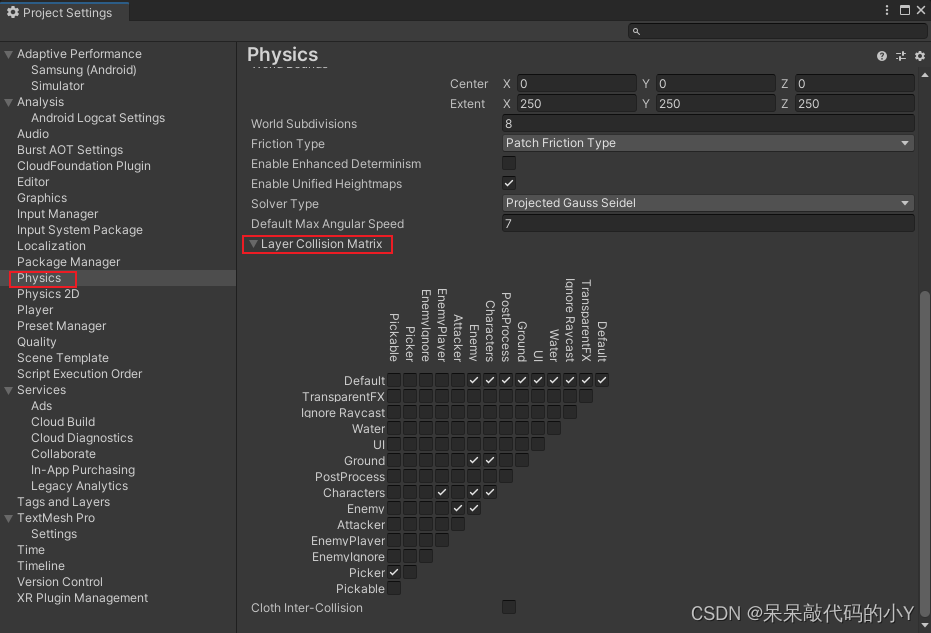The width and height of the screenshot is (931, 633).
Task: Toggle the Cloth Inter-Collision checkbox
Action: tap(509, 607)
